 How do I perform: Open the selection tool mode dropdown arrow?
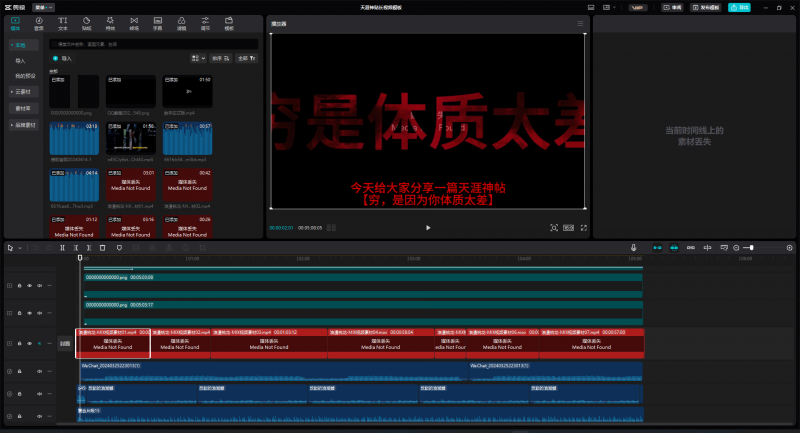pos(20,248)
